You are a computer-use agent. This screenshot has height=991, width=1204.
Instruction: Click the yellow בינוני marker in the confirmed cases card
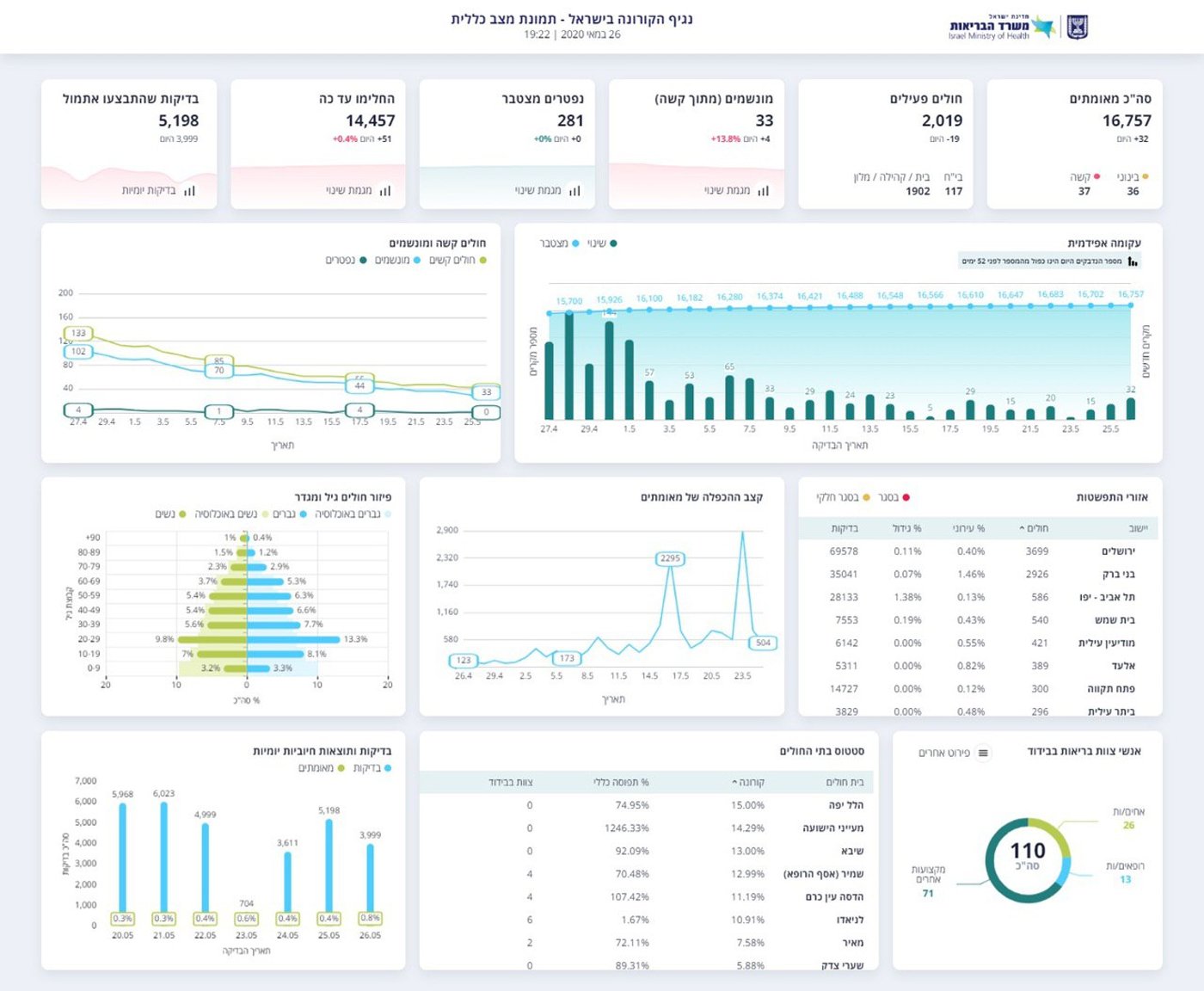(x=1145, y=176)
